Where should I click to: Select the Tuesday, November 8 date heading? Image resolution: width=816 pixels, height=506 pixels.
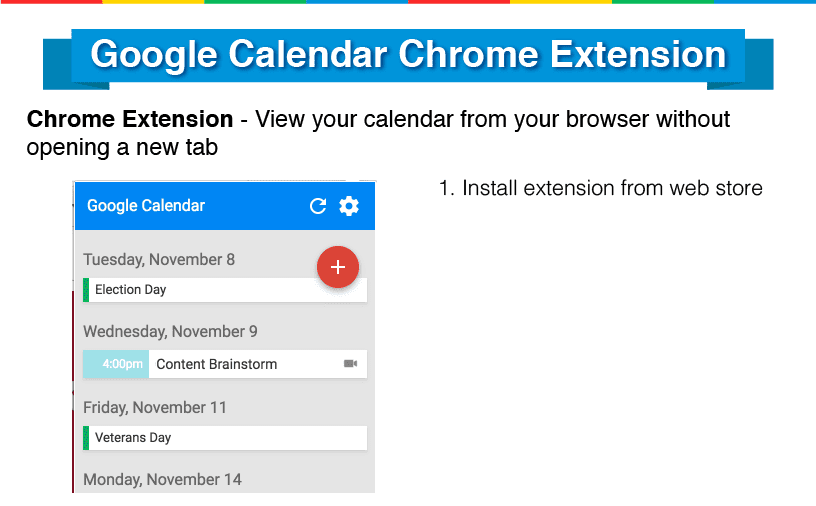[159, 259]
